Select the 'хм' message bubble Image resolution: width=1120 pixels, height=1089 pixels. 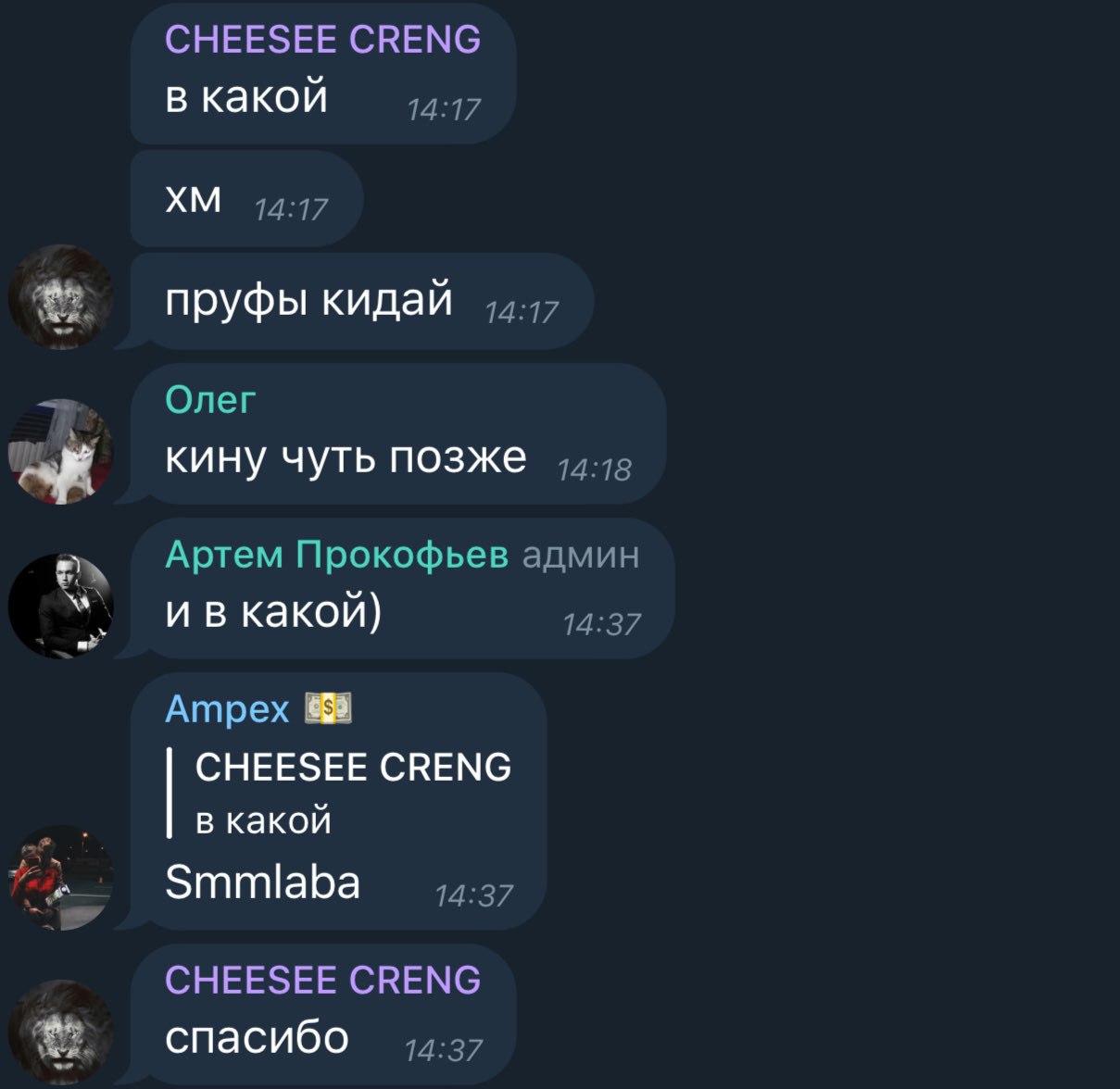(x=246, y=198)
